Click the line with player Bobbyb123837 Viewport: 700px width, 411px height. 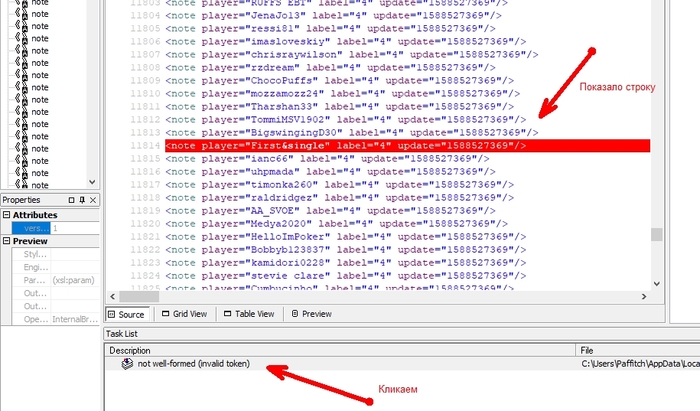coord(346,249)
